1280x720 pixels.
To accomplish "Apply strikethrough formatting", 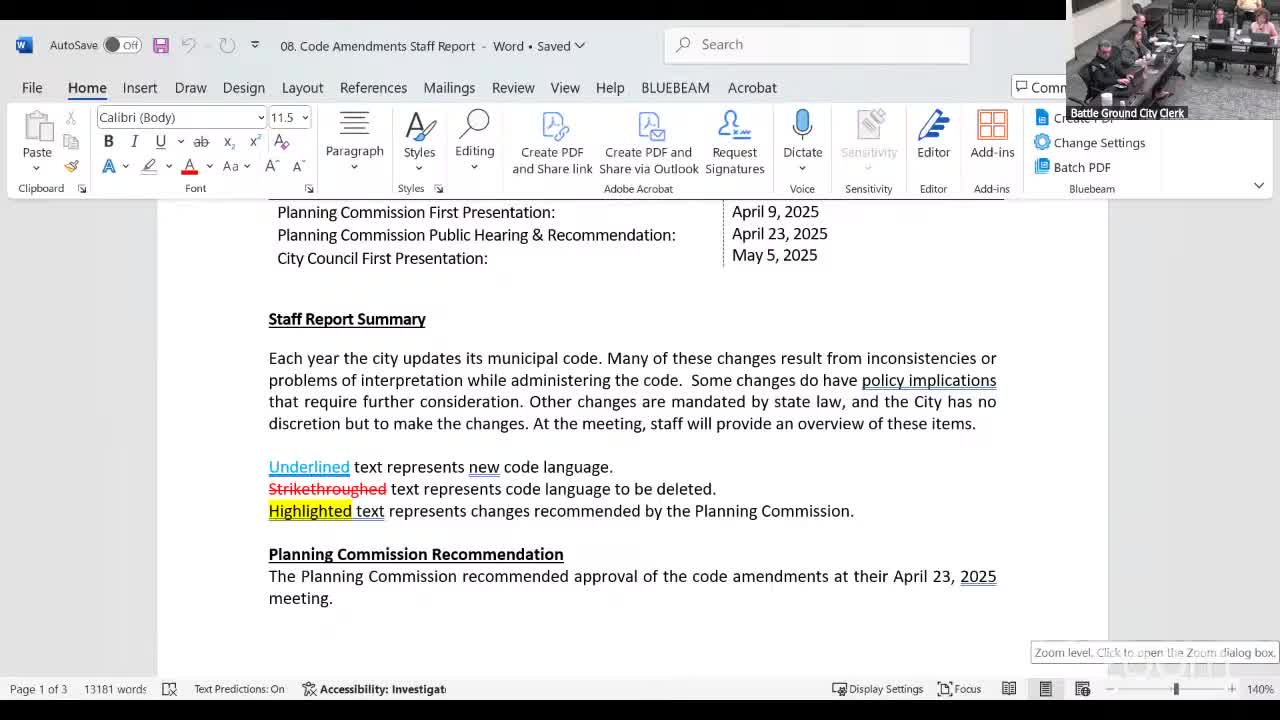I will (201, 142).
